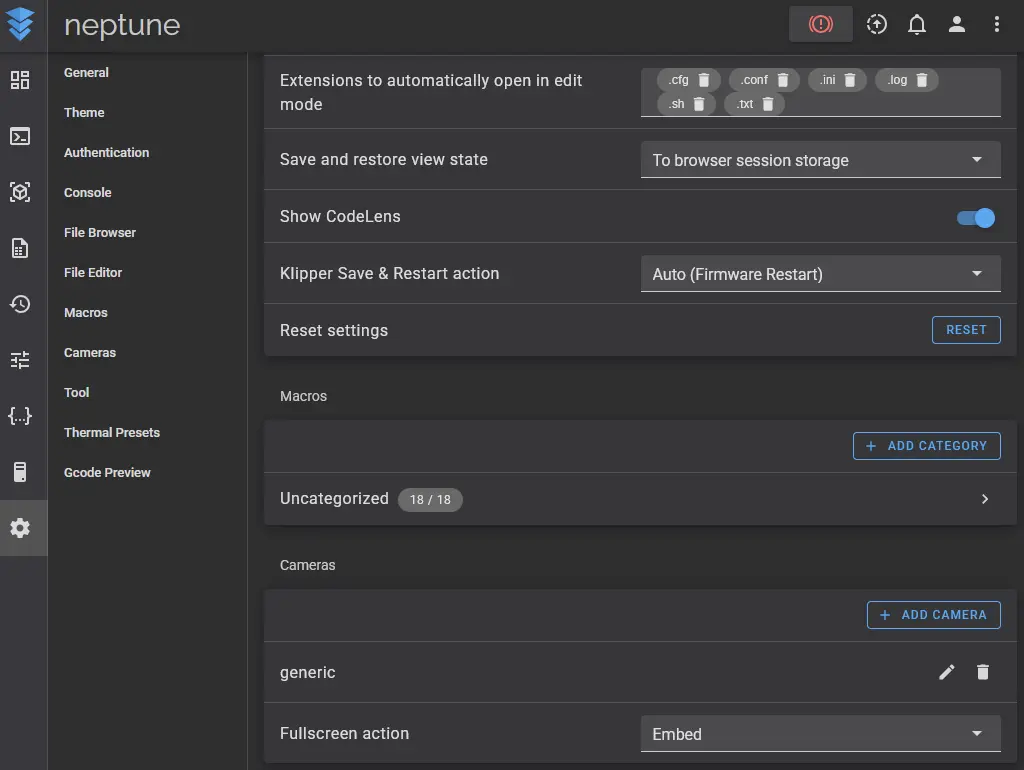
Task: Open the System sidebar icon
Action: point(20,472)
